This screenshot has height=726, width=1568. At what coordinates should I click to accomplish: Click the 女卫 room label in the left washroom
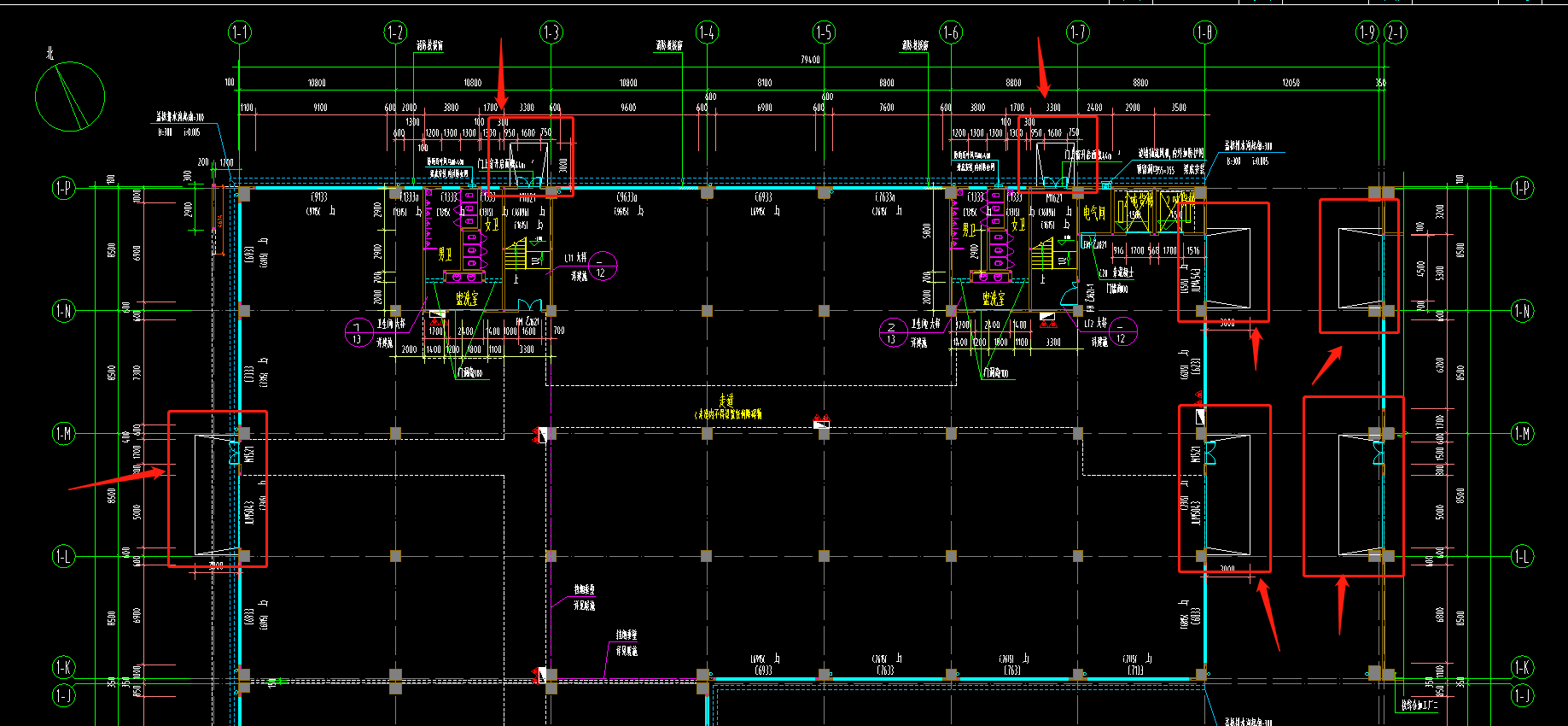(492, 225)
